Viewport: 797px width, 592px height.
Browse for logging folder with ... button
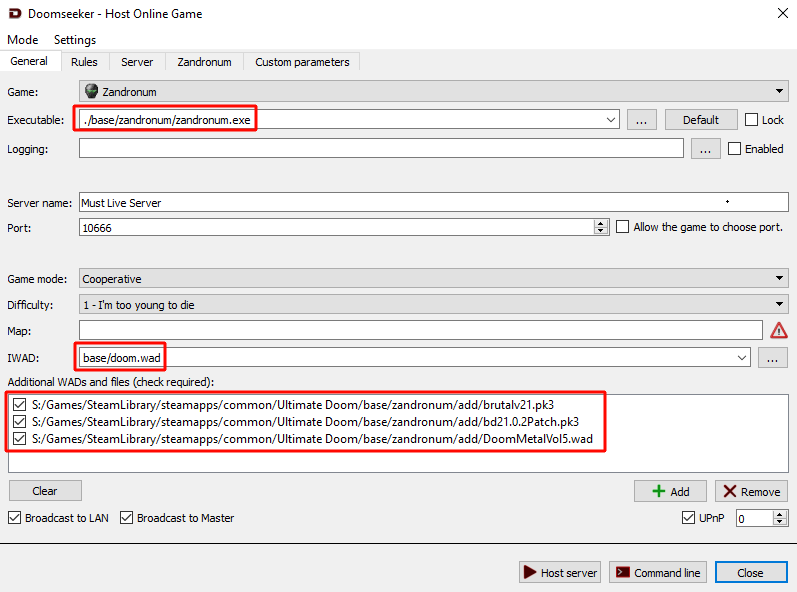706,149
